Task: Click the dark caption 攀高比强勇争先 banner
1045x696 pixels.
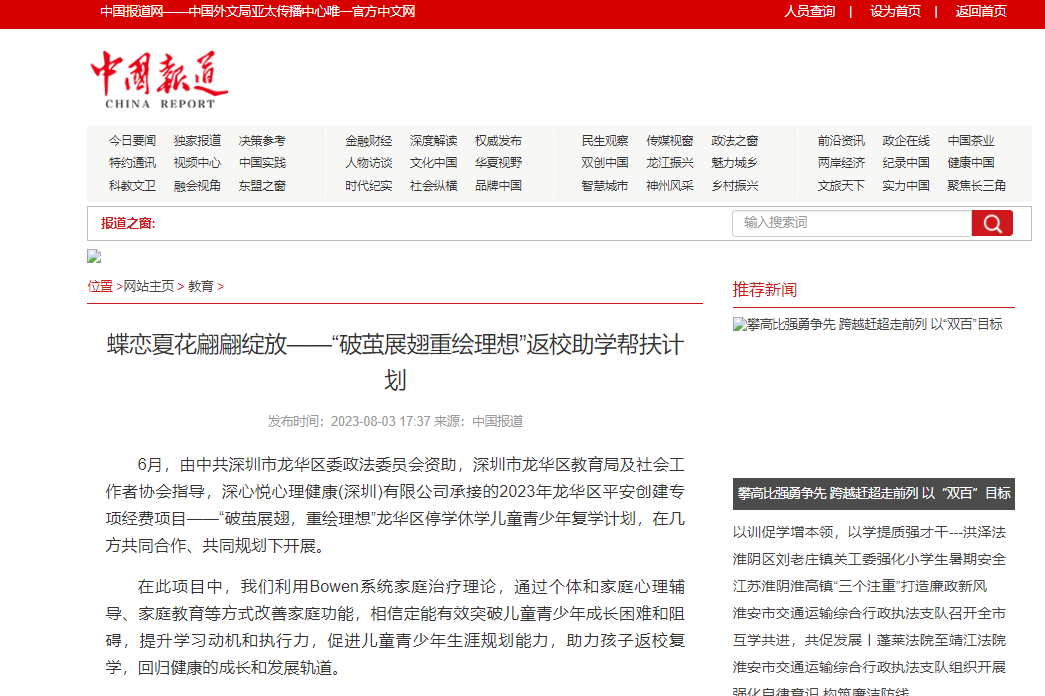Action: pos(873,493)
